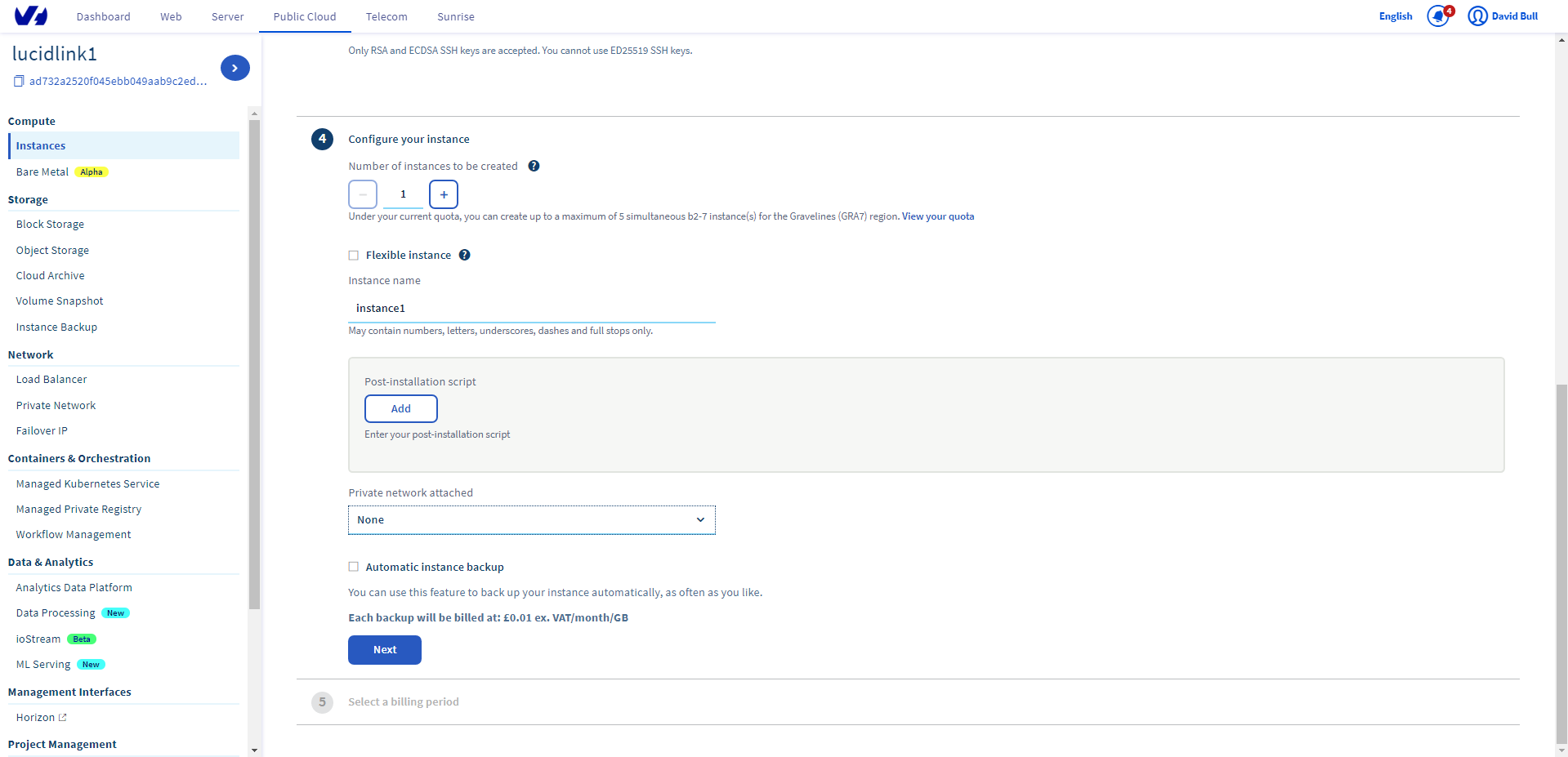Open David Bull user account icon
Screen dimensions: 1568x757
click(x=1477, y=16)
